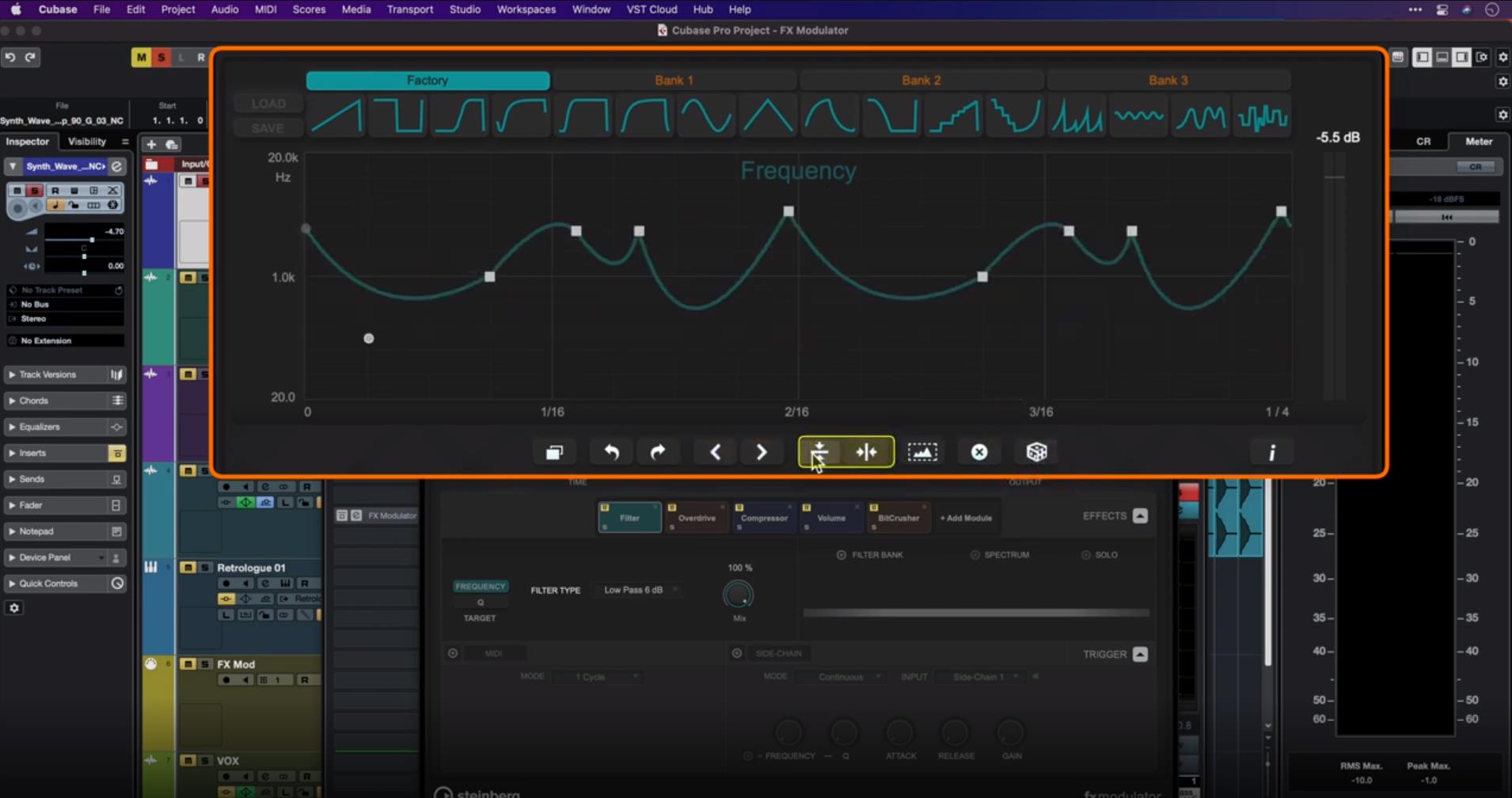Select the triangle waveform preset
The height and width of the screenshot is (798, 1512).
[768, 117]
